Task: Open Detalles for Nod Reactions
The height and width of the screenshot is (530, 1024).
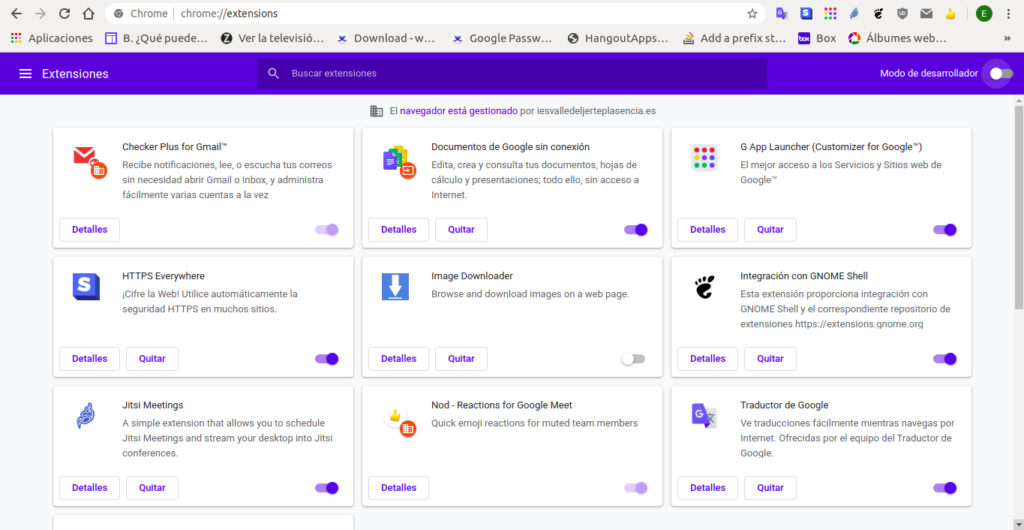Action: pos(398,488)
